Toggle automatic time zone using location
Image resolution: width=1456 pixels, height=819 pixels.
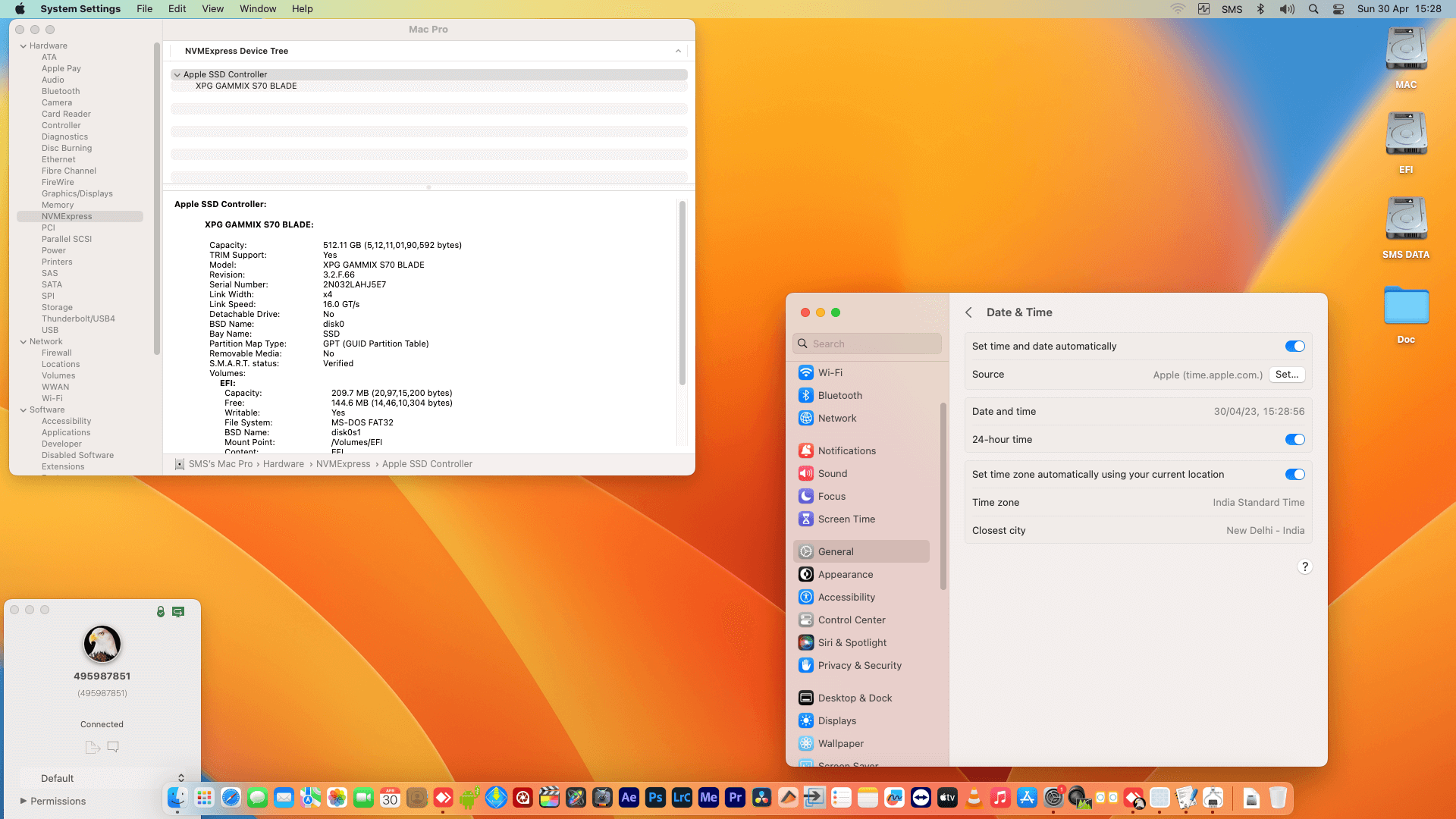1294,475
